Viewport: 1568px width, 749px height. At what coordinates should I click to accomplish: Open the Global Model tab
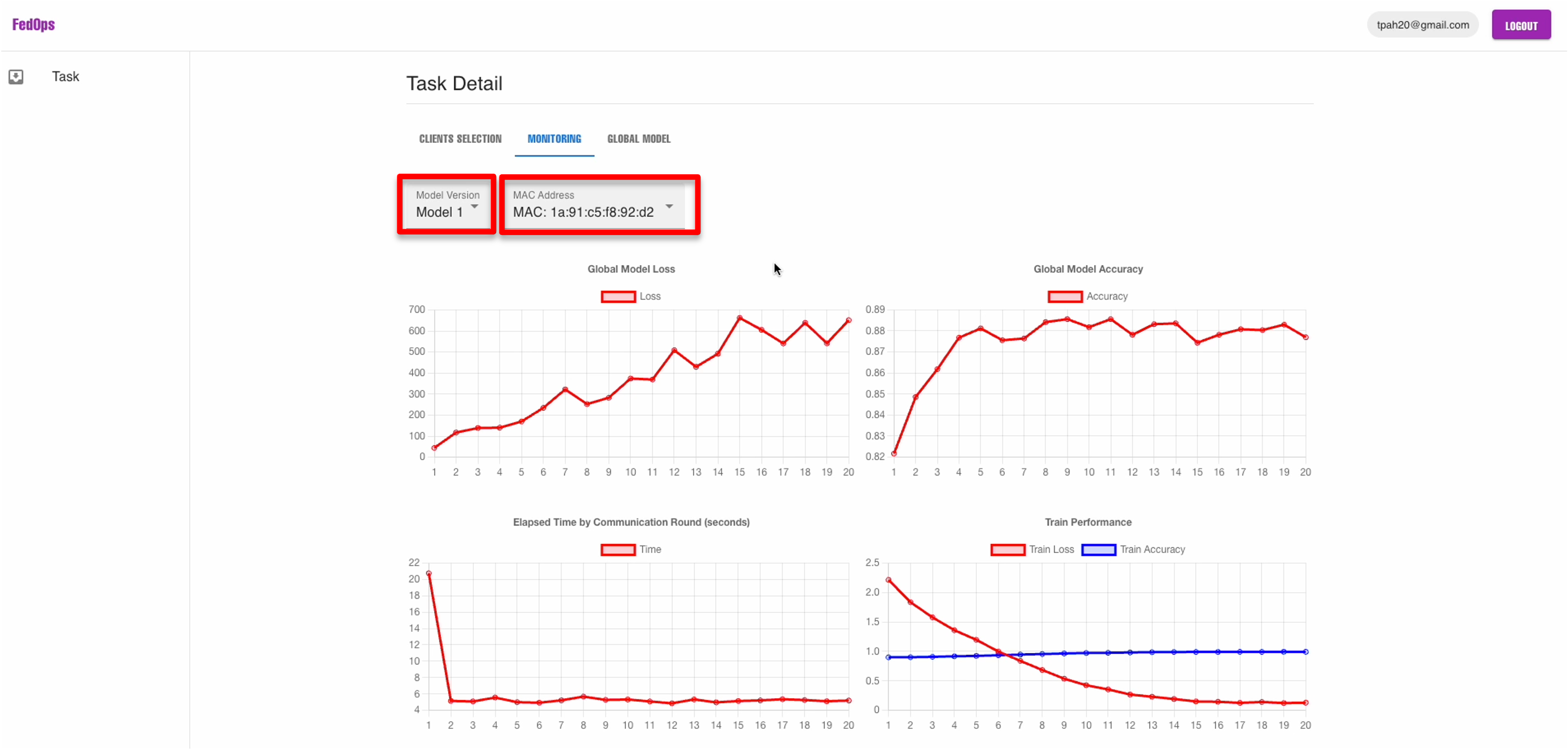(x=639, y=139)
